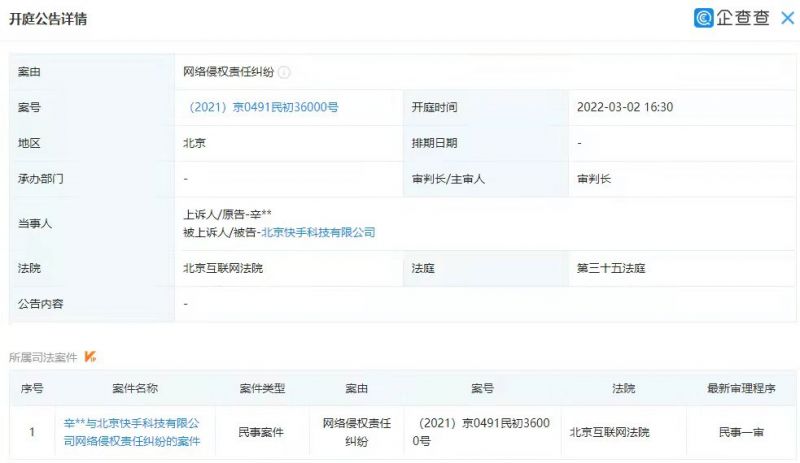Open 北京快手科技有限公司 company link
The height and width of the screenshot is (463, 800).
coord(318,232)
